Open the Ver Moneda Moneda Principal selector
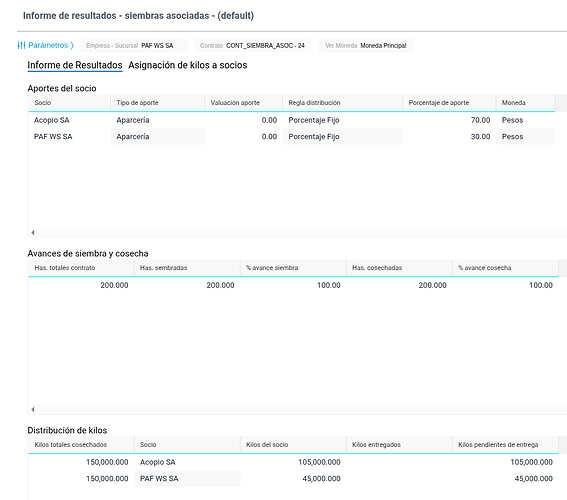Viewport: 567px width, 500px height. click(366, 46)
